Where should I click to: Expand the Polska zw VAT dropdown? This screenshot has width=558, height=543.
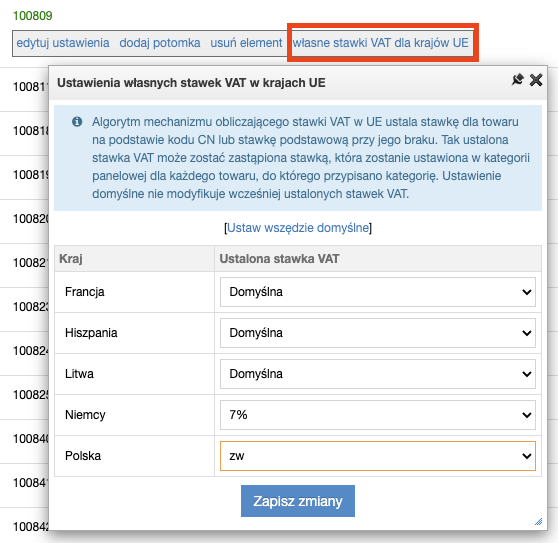pyautogui.click(x=378, y=456)
